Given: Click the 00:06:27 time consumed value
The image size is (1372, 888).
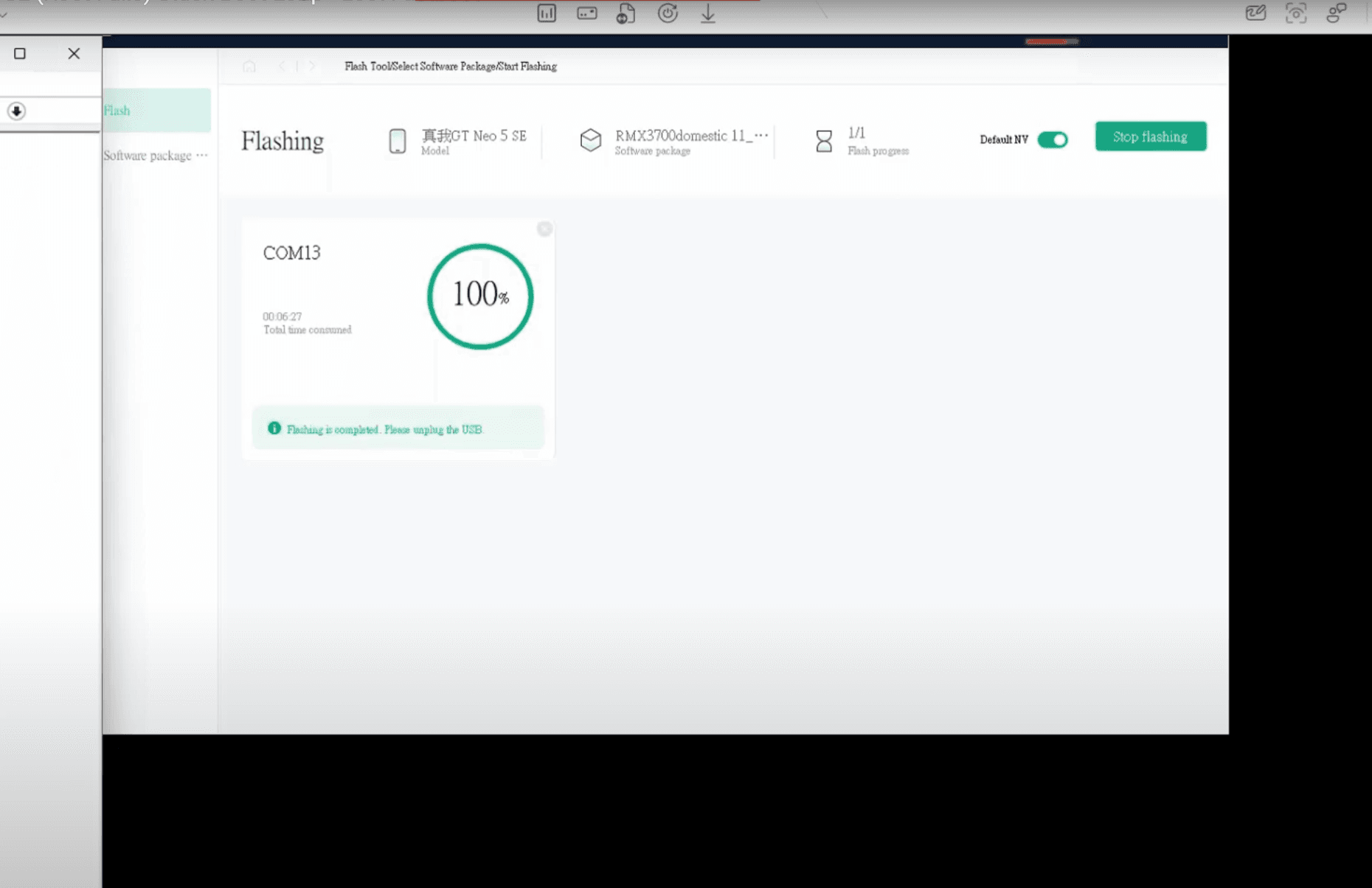Looking at the screenshot, I should point(282,316).
